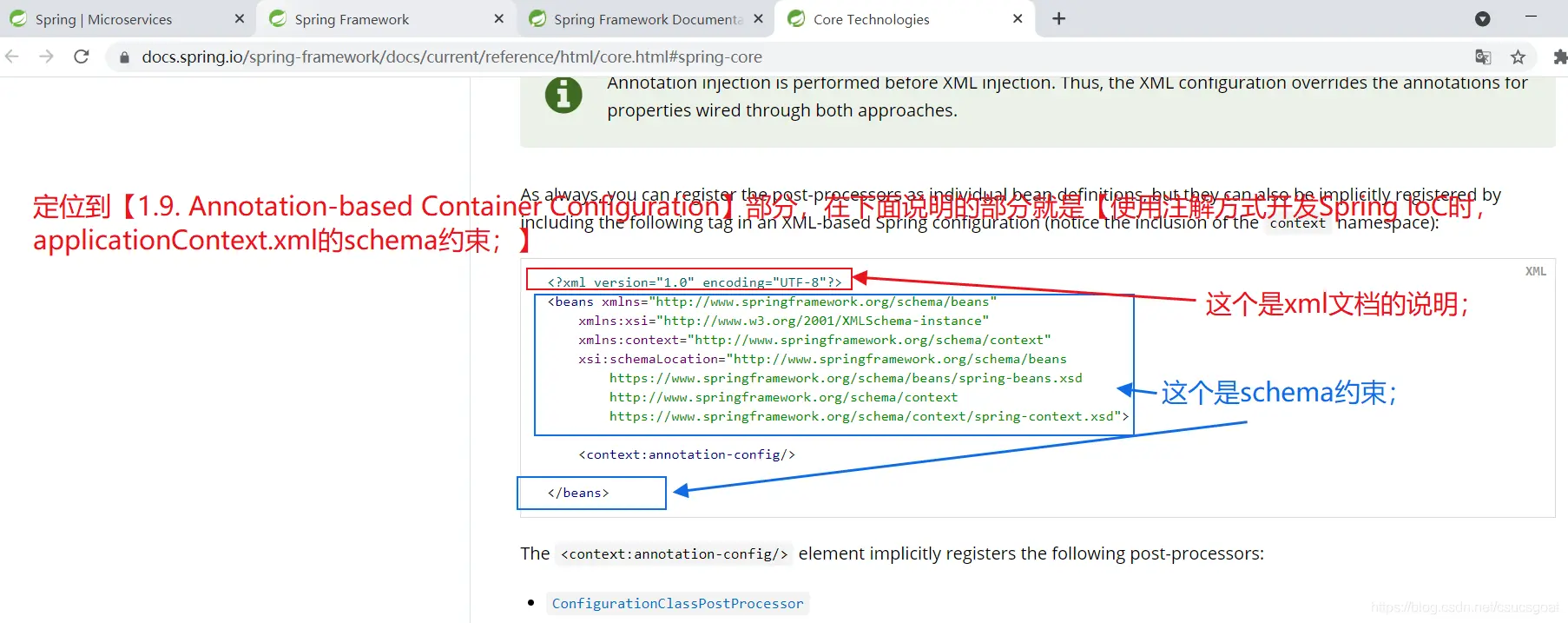This screenshot has width=1568, height=623.
Task: Close the Spring | Microservices tab
Action: click(x=240, y=19)
